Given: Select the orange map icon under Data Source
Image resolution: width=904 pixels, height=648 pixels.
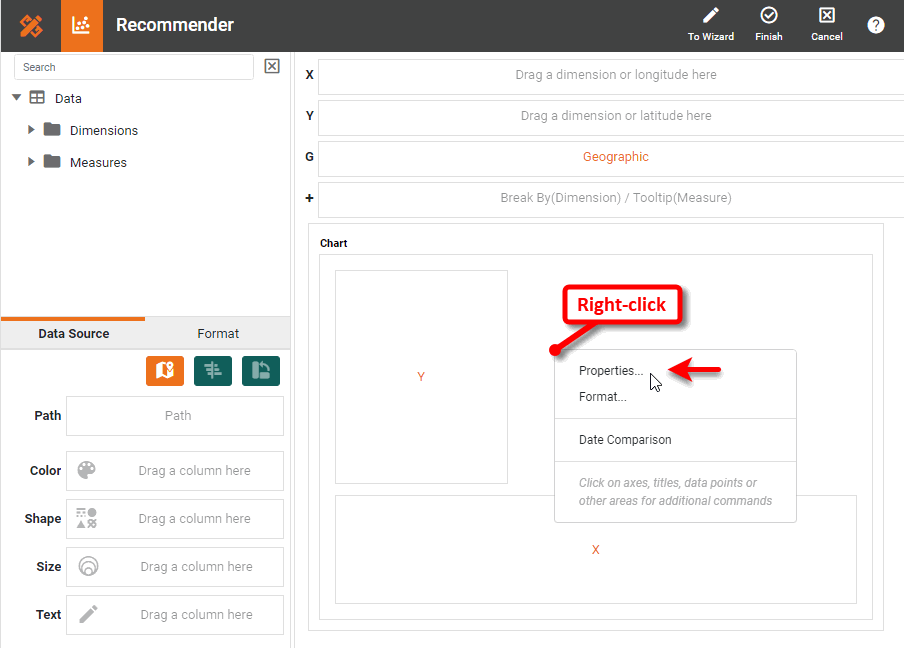Looking at the screenshot, I should [164, 370].
